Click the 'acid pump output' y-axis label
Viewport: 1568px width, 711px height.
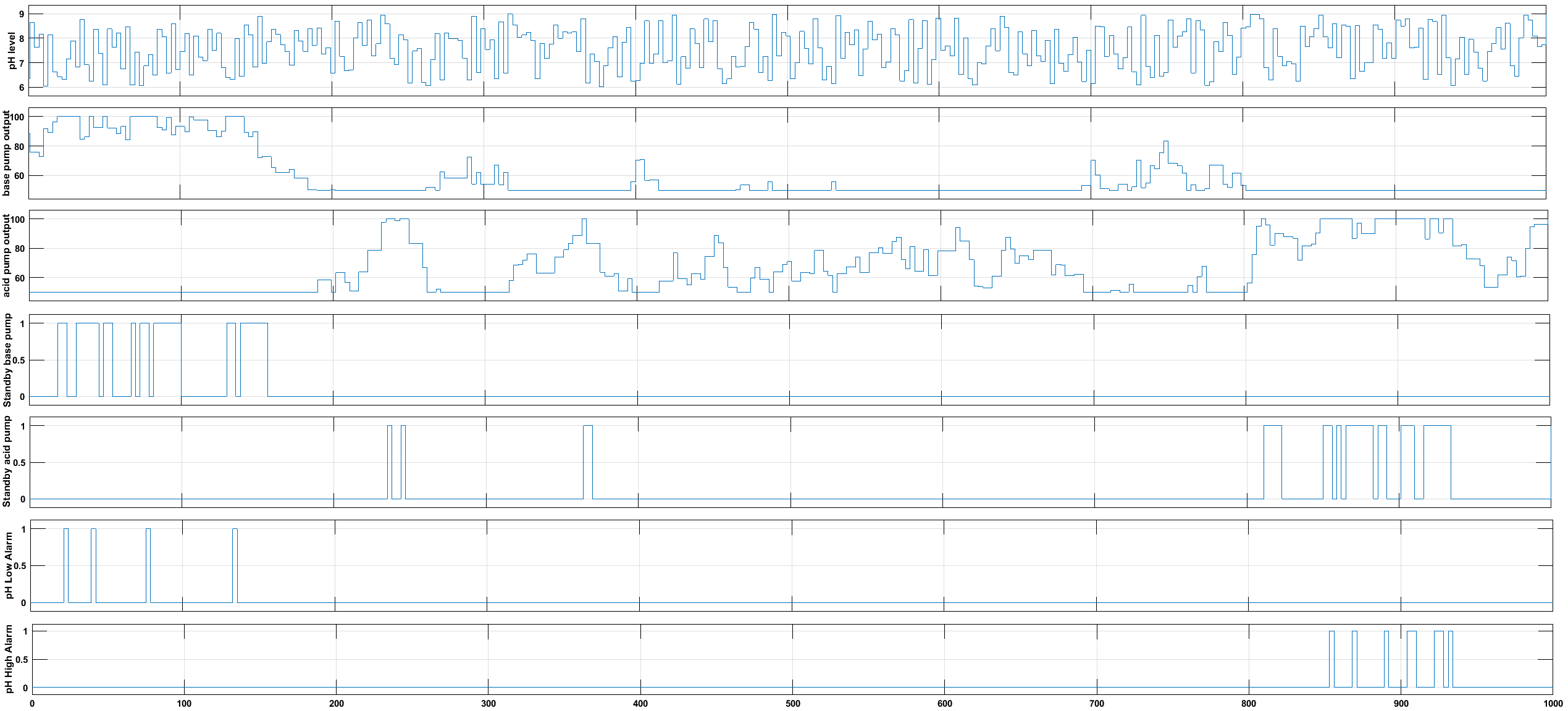coord(7,256)
